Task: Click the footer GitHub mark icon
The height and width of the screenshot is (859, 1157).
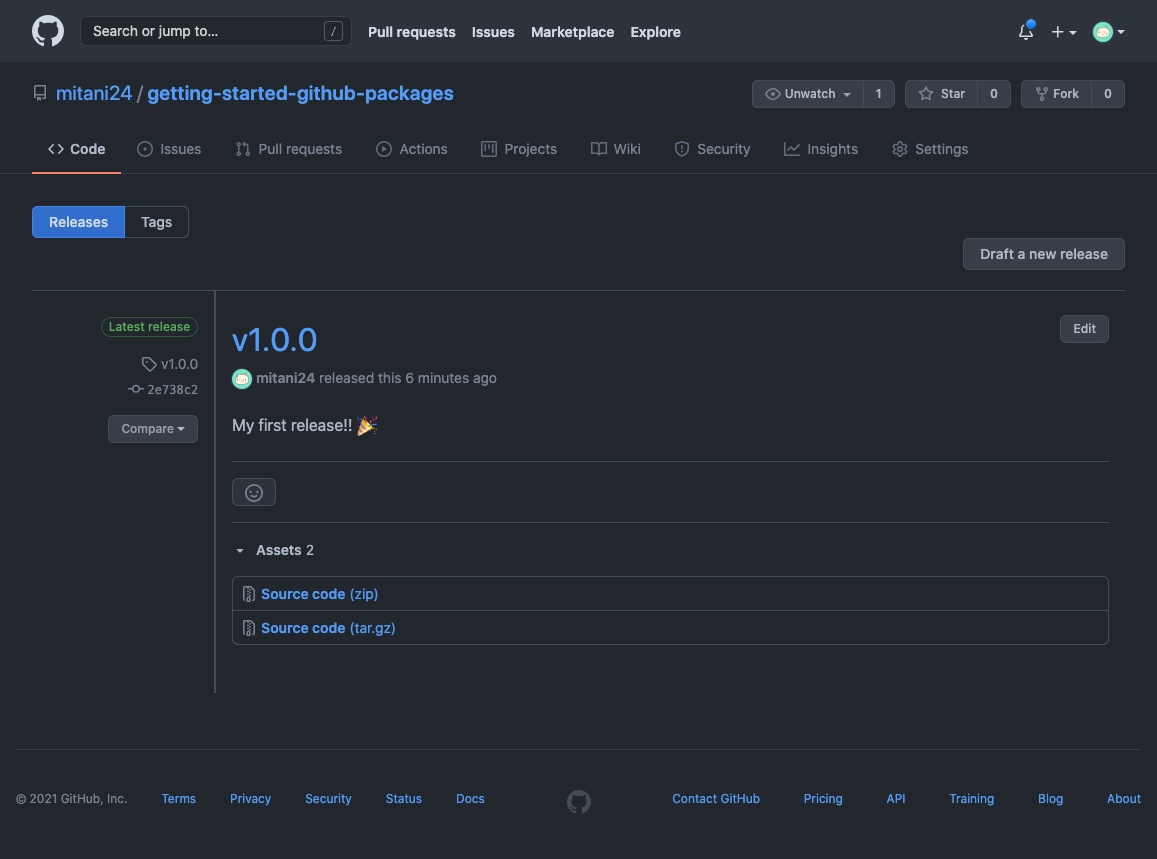Action: [x=578, y=801]
